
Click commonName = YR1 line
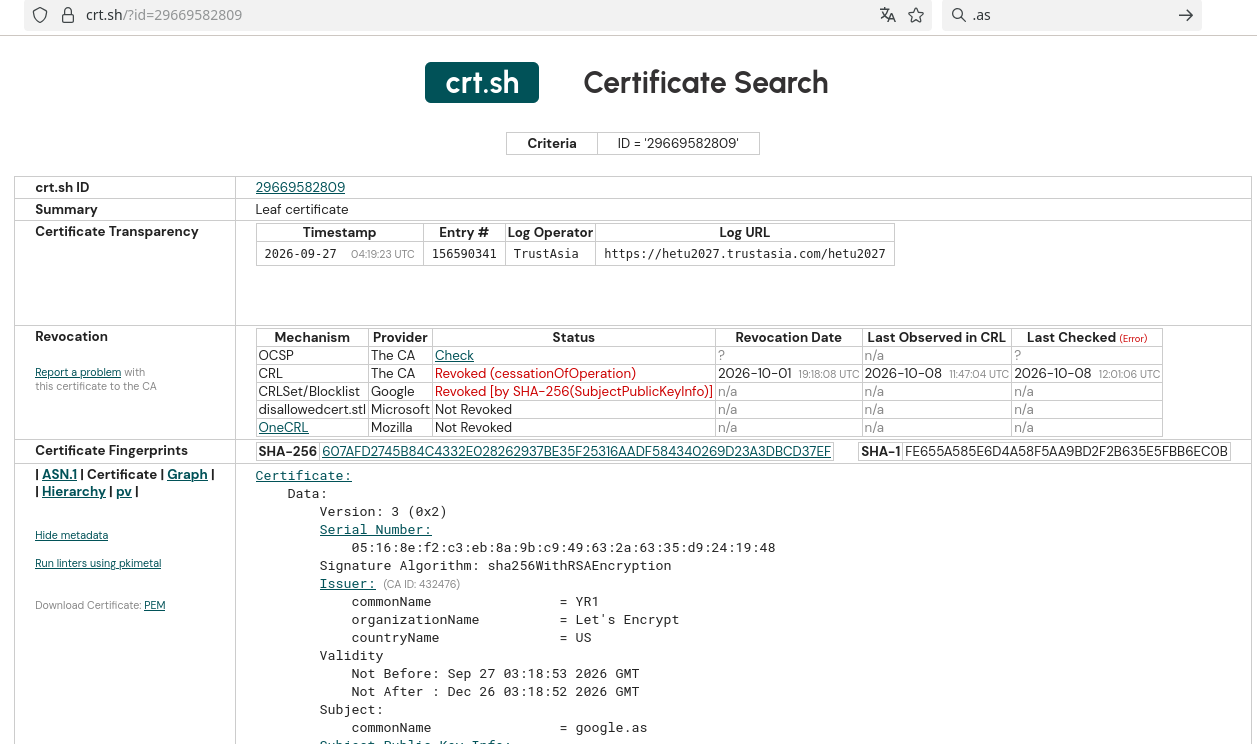tap(475, 602)
